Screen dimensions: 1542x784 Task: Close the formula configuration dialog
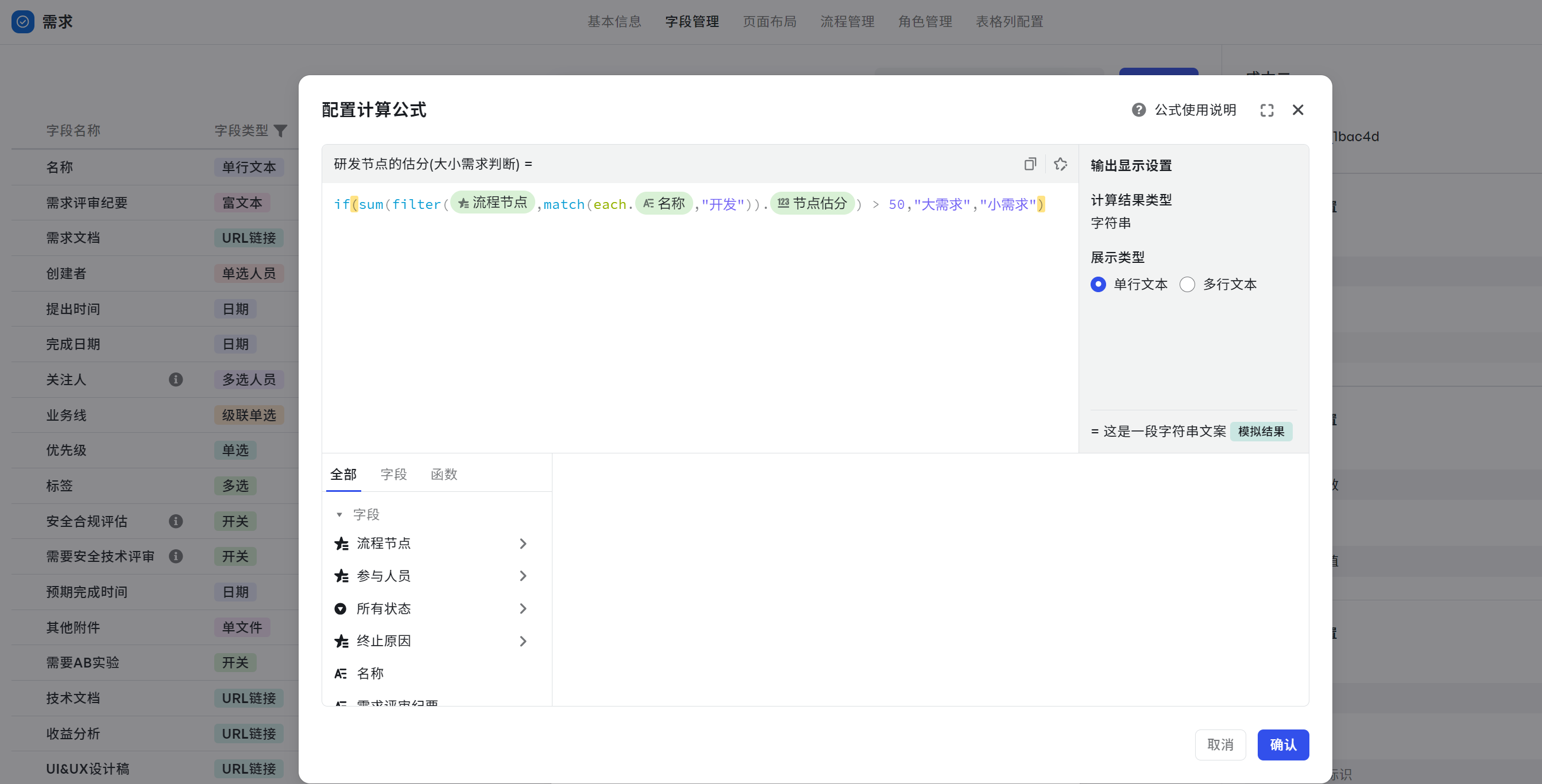(1298, 110)
